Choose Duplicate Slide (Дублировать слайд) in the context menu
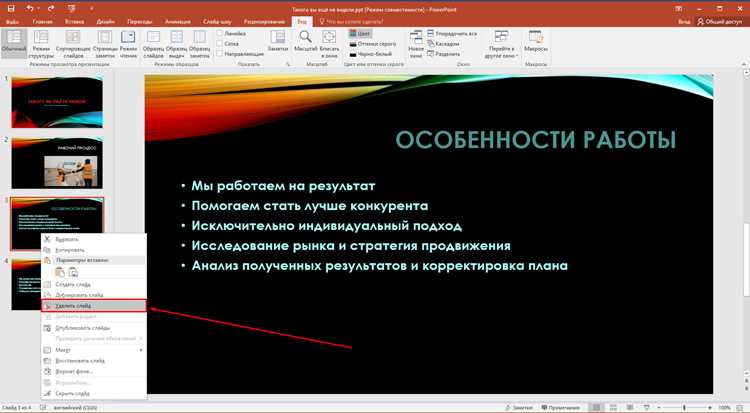 coord(93,295)
